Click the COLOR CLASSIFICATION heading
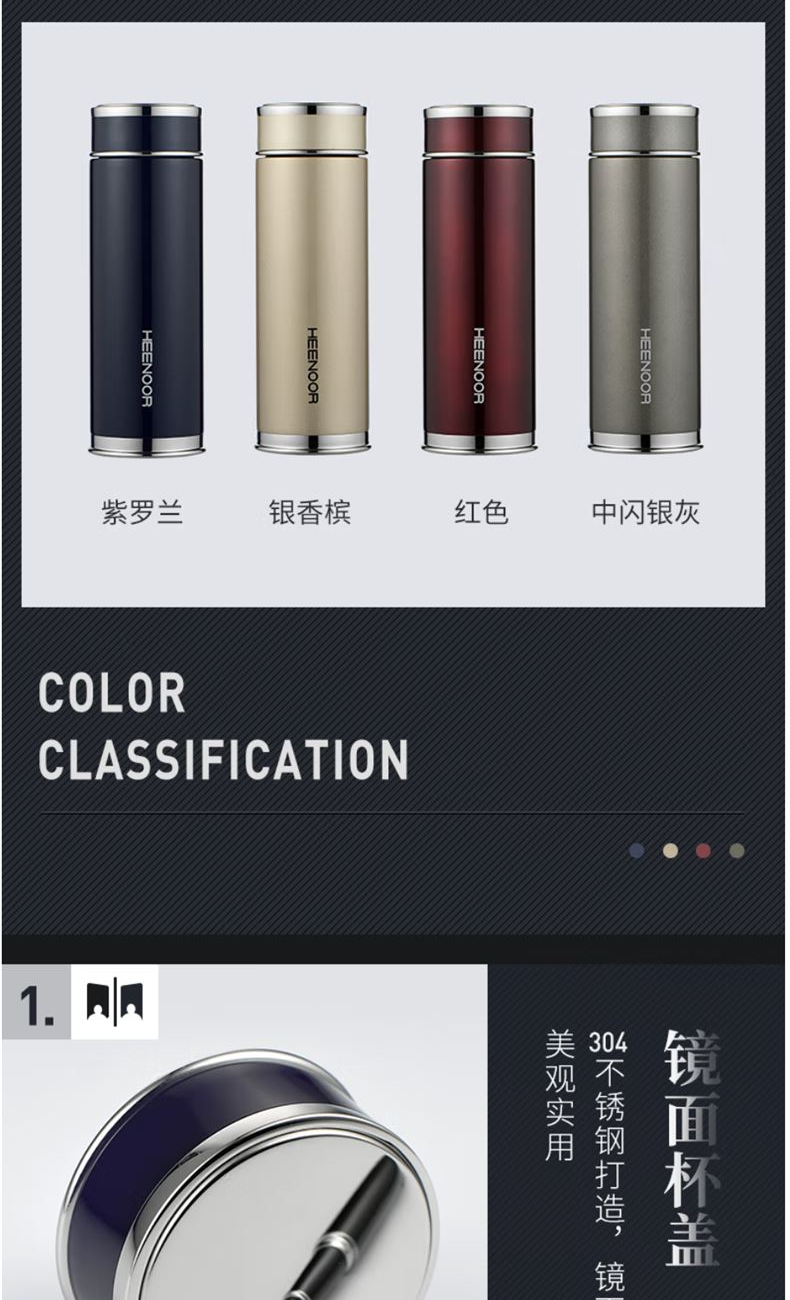 click(x=223, y=727)
